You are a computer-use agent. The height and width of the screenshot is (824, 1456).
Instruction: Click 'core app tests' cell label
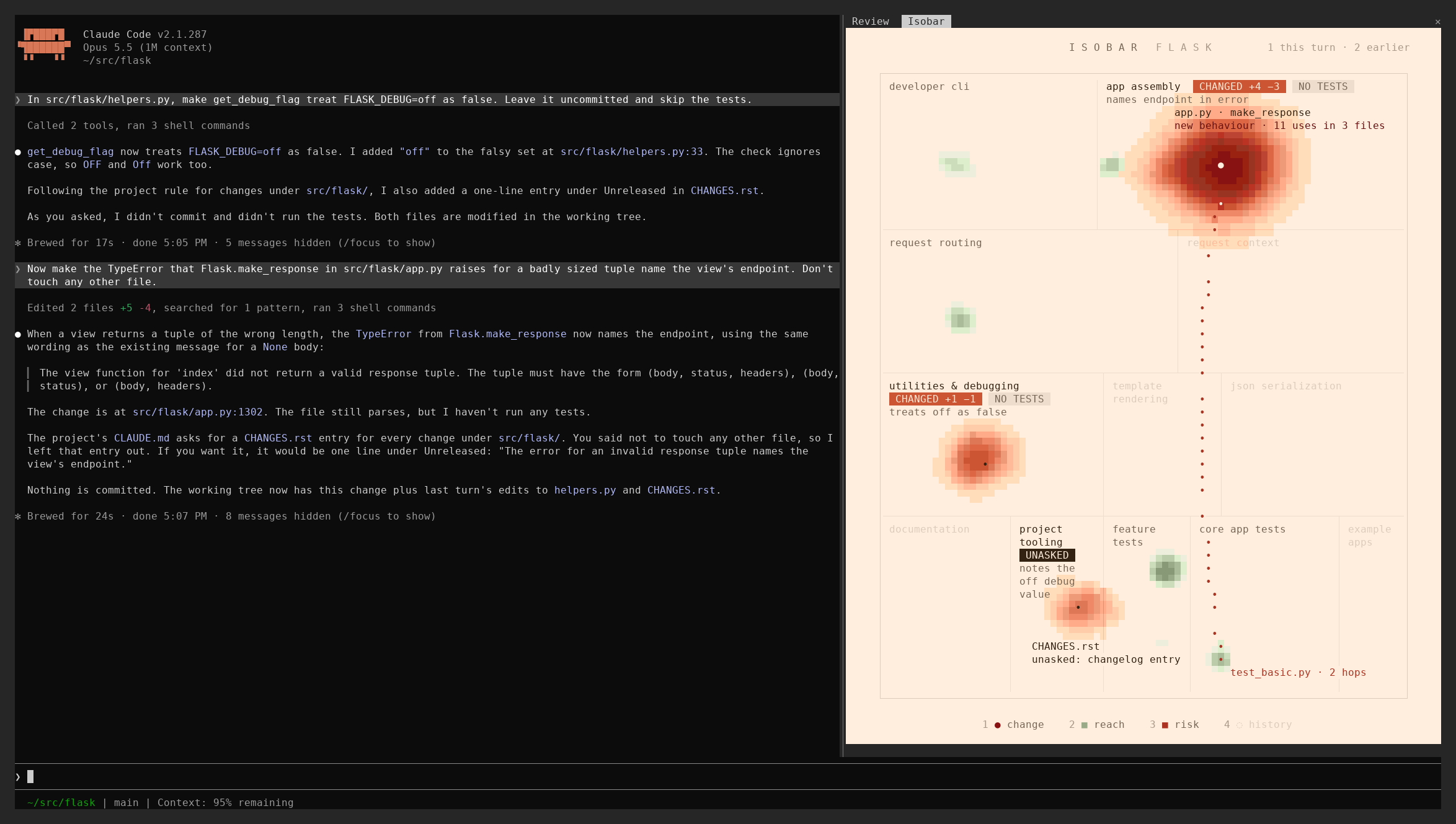[1242, 529]
